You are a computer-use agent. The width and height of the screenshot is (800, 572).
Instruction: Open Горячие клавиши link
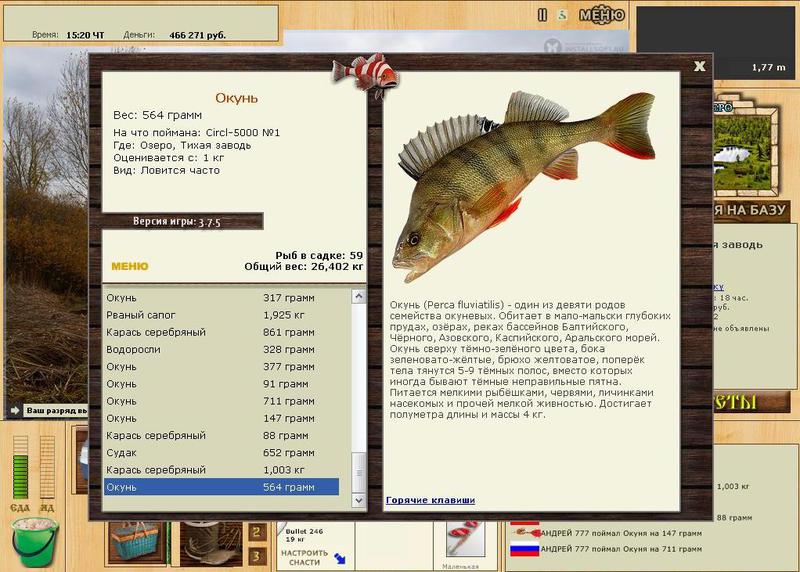click(x=430, y=500)
